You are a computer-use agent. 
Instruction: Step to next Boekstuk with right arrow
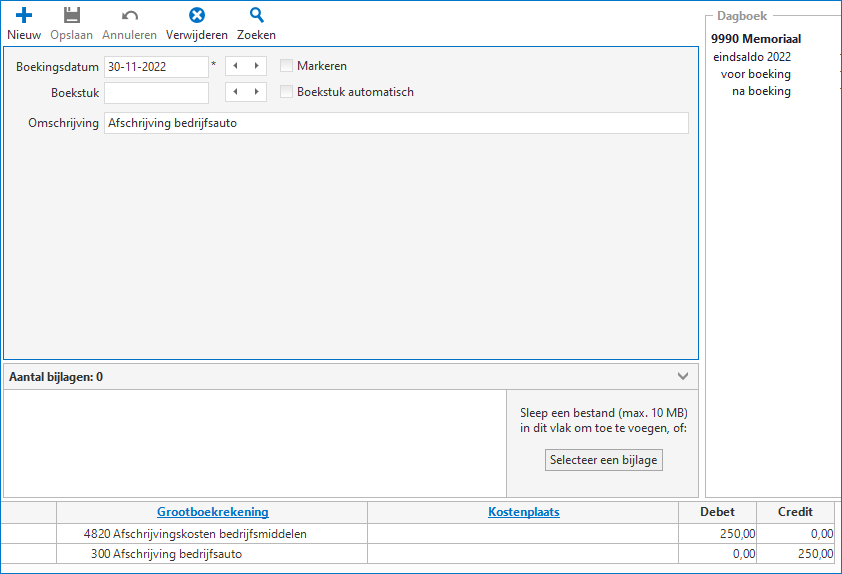(x=257, y=92)
